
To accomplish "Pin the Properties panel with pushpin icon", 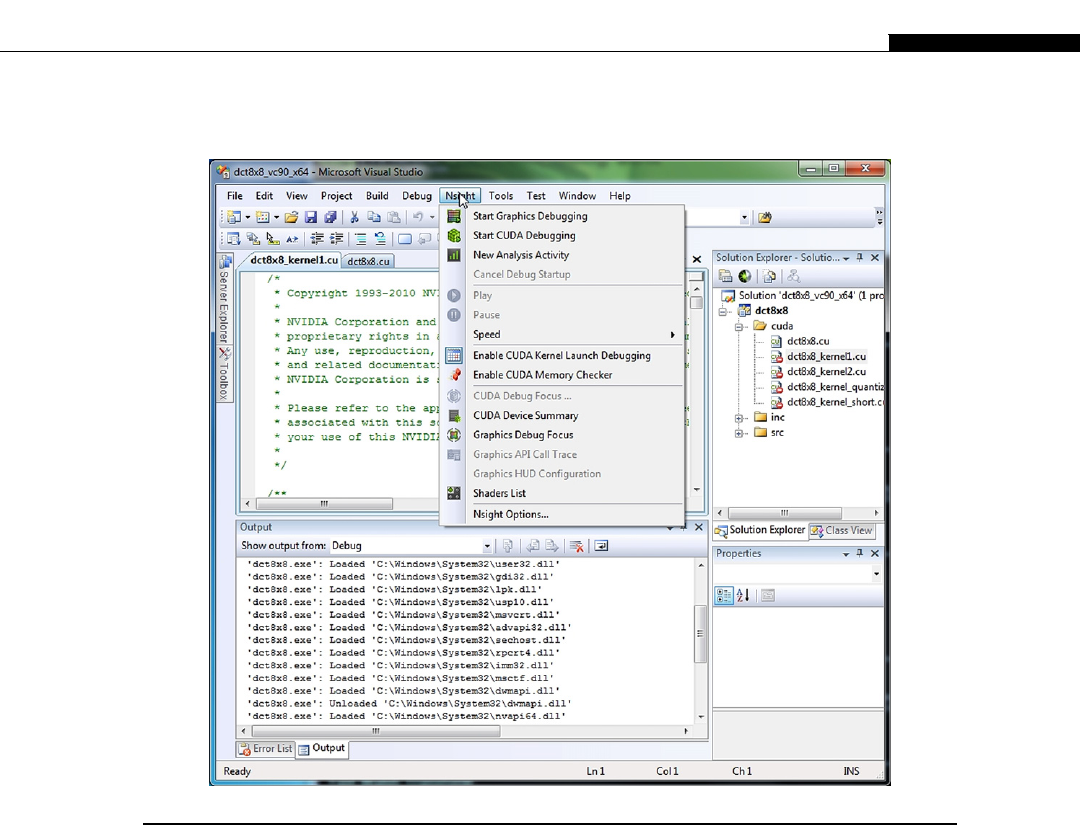I will 860,554.
